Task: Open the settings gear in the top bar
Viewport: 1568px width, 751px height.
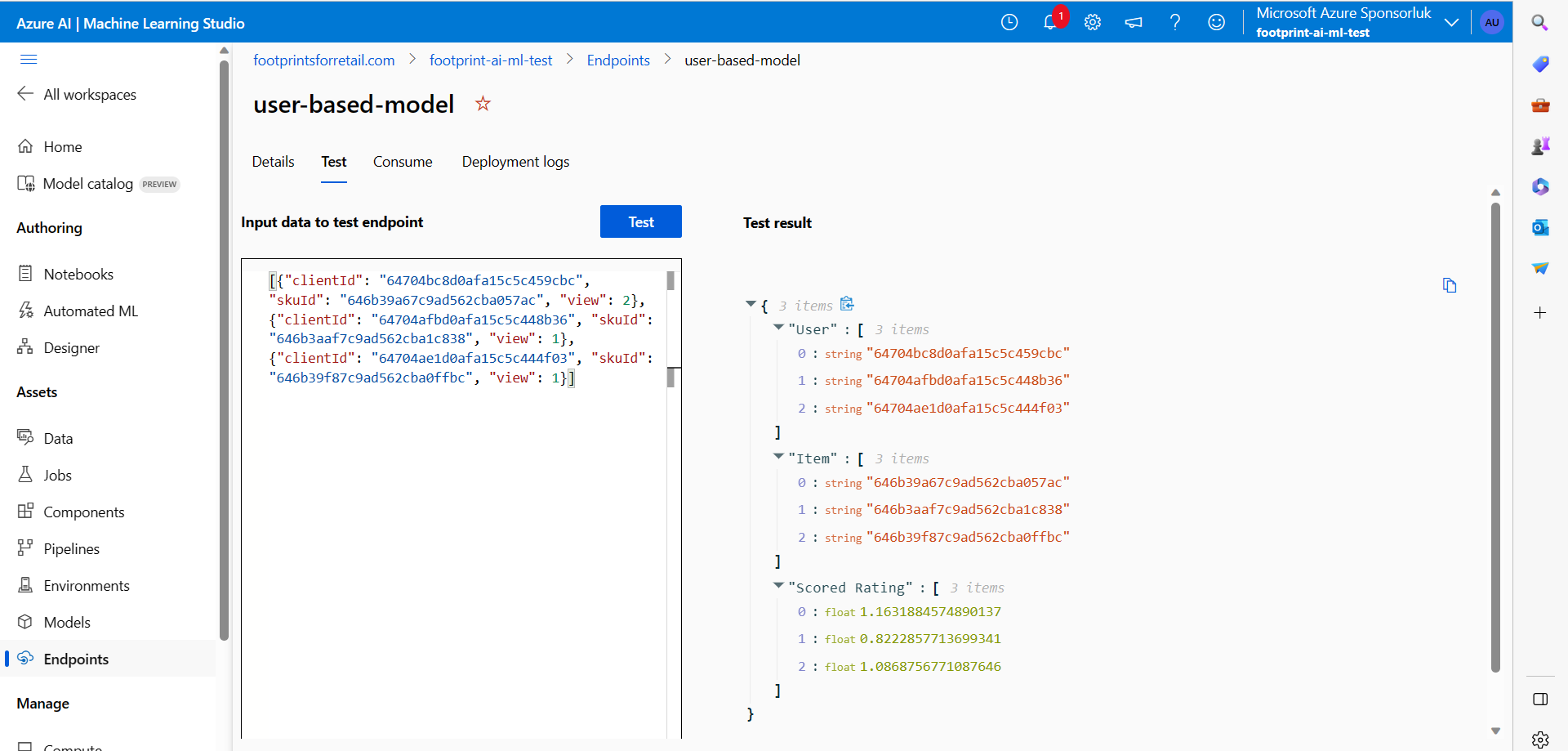Action: [1093, 22]
